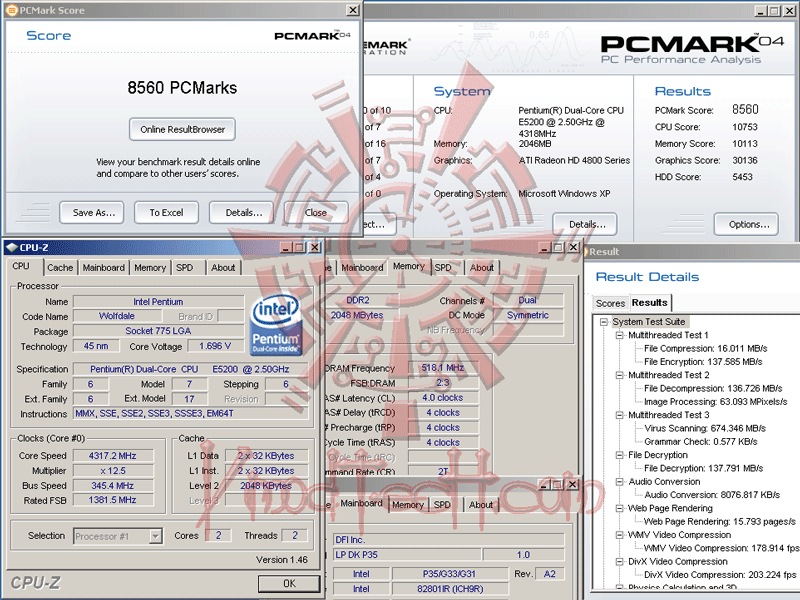This screenshot has width=800, height=600.
Task: Select the Virus Scanning 674.346 MB/s row
Action: (705, 428)
